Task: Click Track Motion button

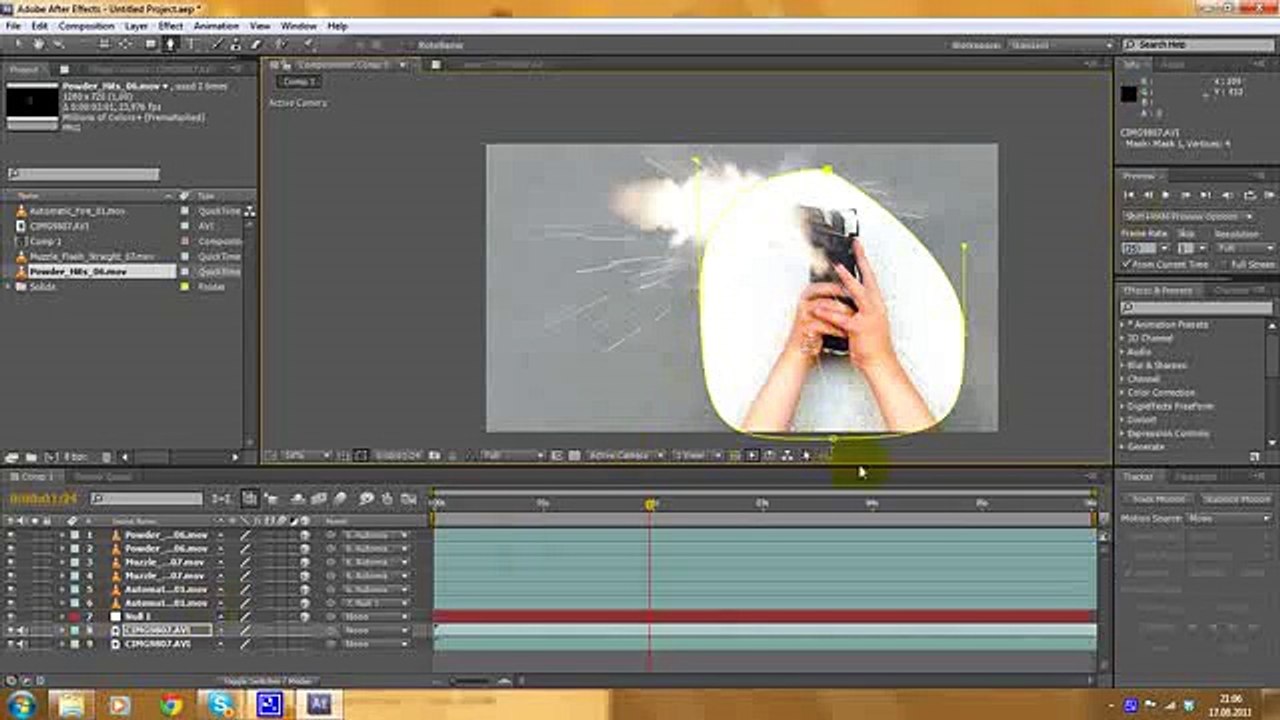Action: coord(1158,499)
